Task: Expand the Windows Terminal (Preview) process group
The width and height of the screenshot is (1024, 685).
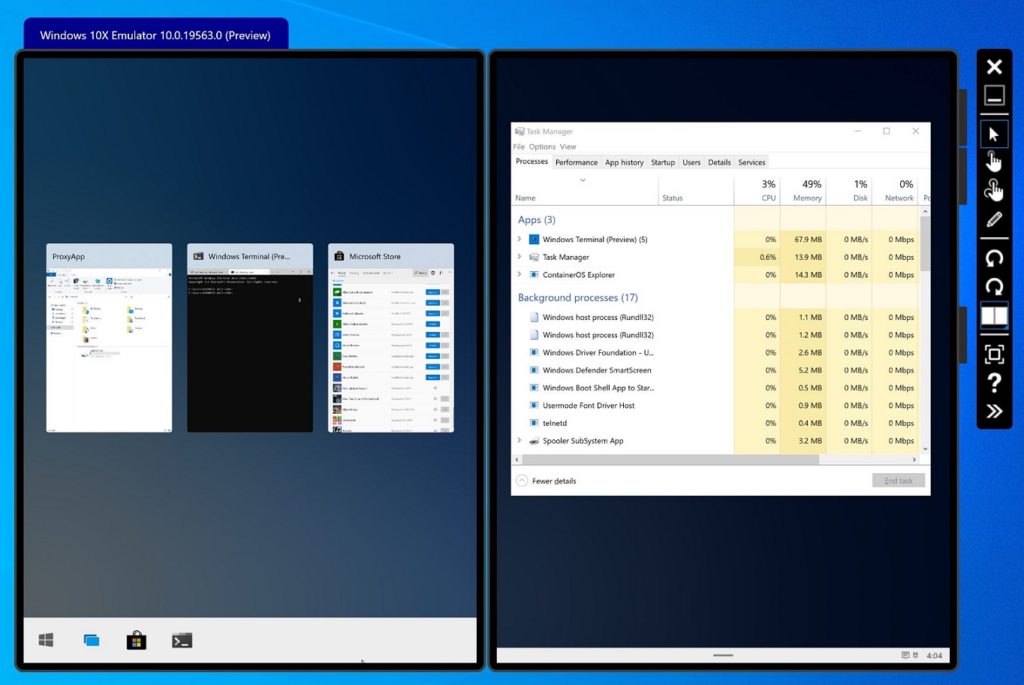Action: tap(520, 238)
